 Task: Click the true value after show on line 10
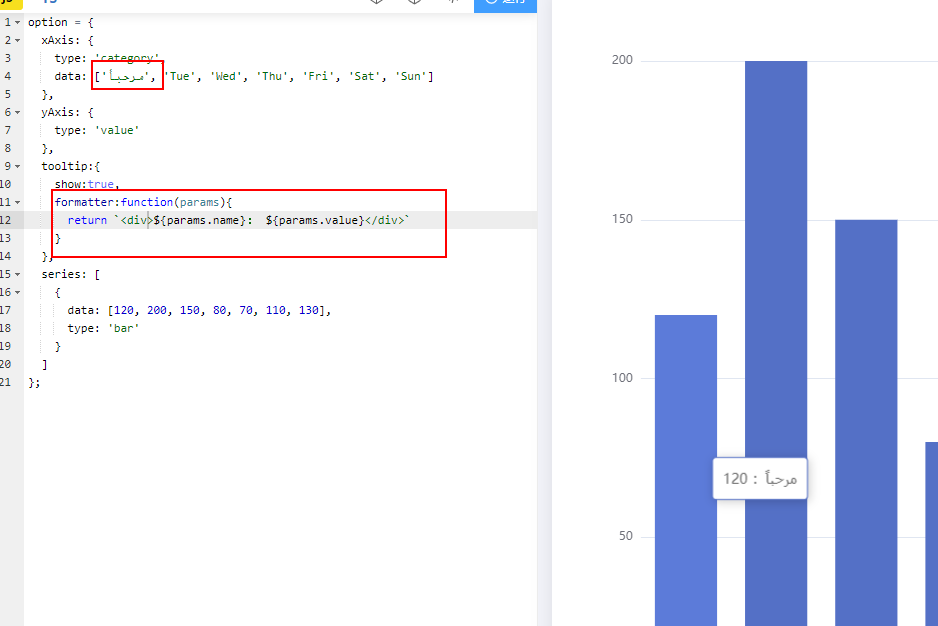pyautogui.click(x=102, y=184)
